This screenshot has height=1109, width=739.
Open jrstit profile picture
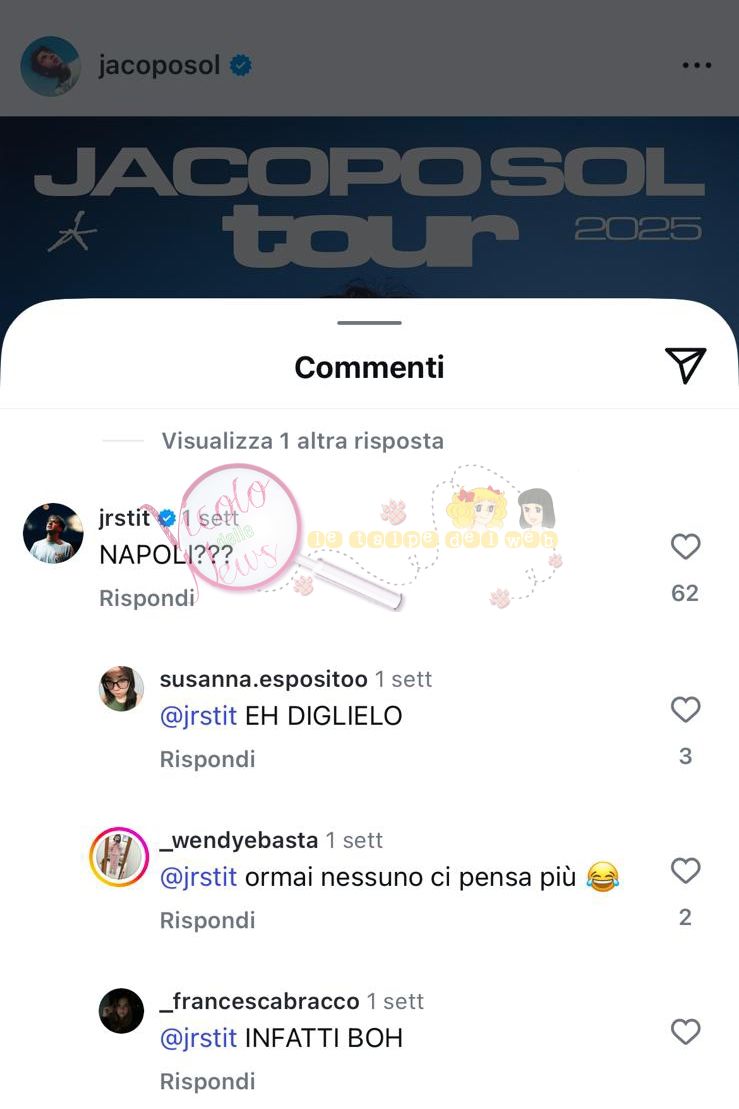coord(53,533)
